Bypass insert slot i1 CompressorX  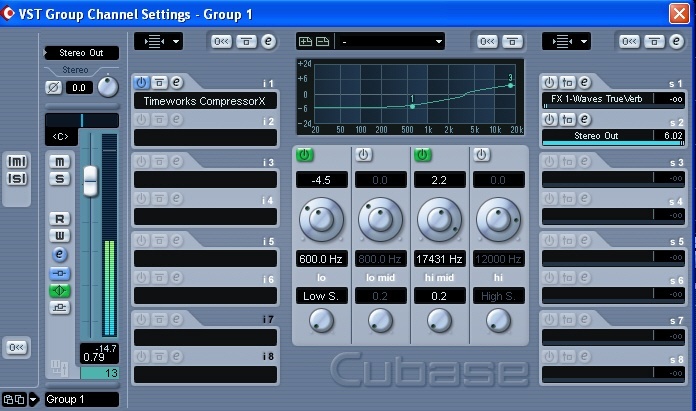click(159, 82)
